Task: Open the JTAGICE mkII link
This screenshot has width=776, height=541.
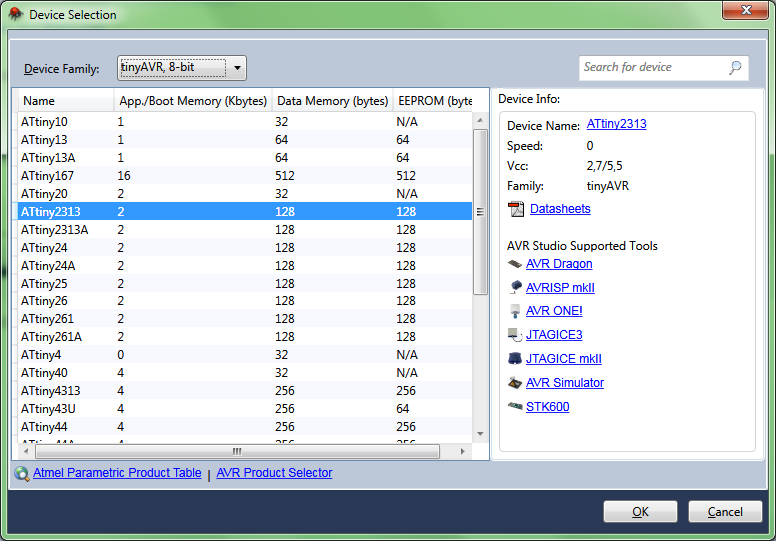Action: point(564,359)
